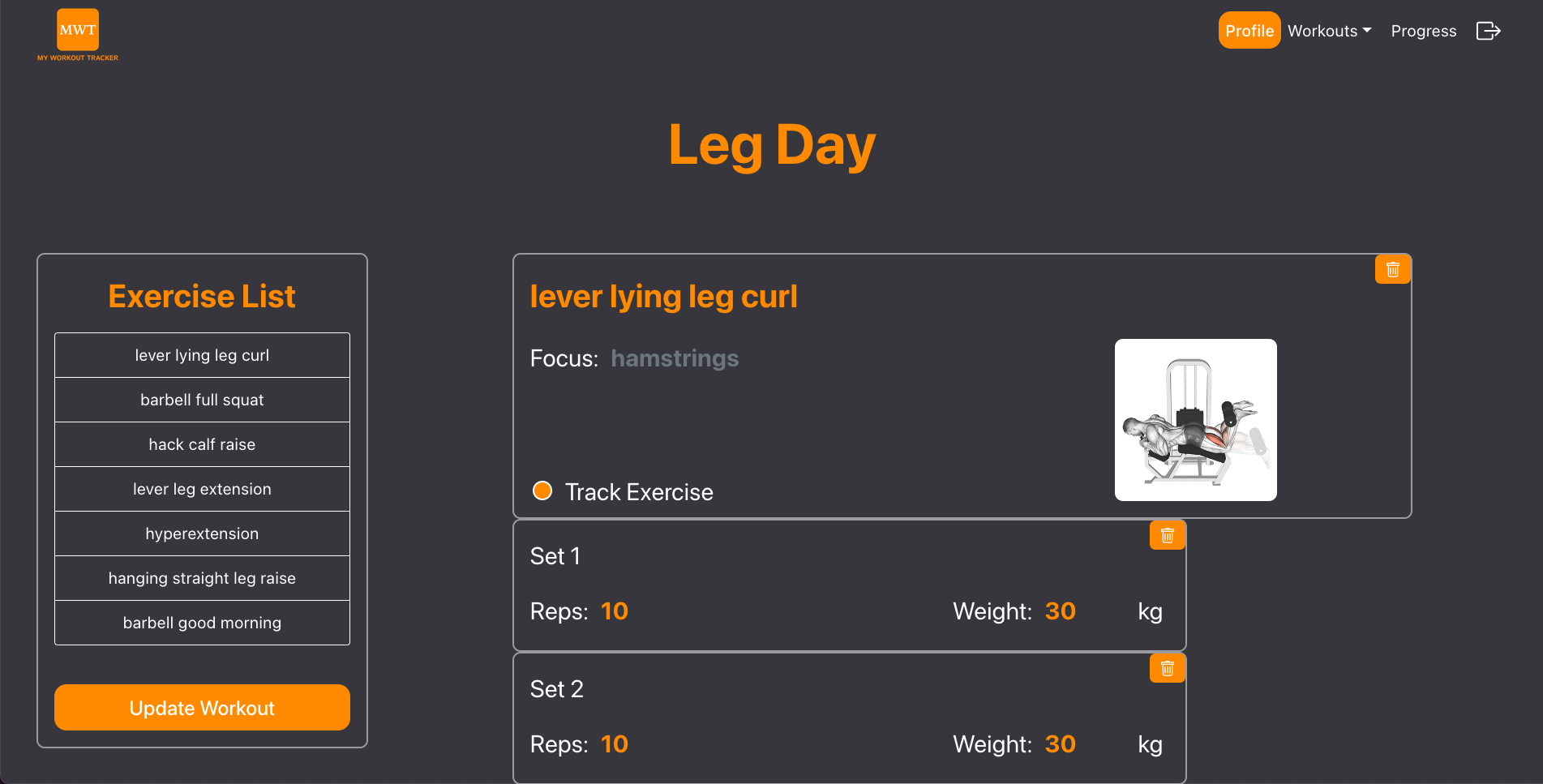
Task: Click the MWT logo icon
Action: click(x=78, y=31)
